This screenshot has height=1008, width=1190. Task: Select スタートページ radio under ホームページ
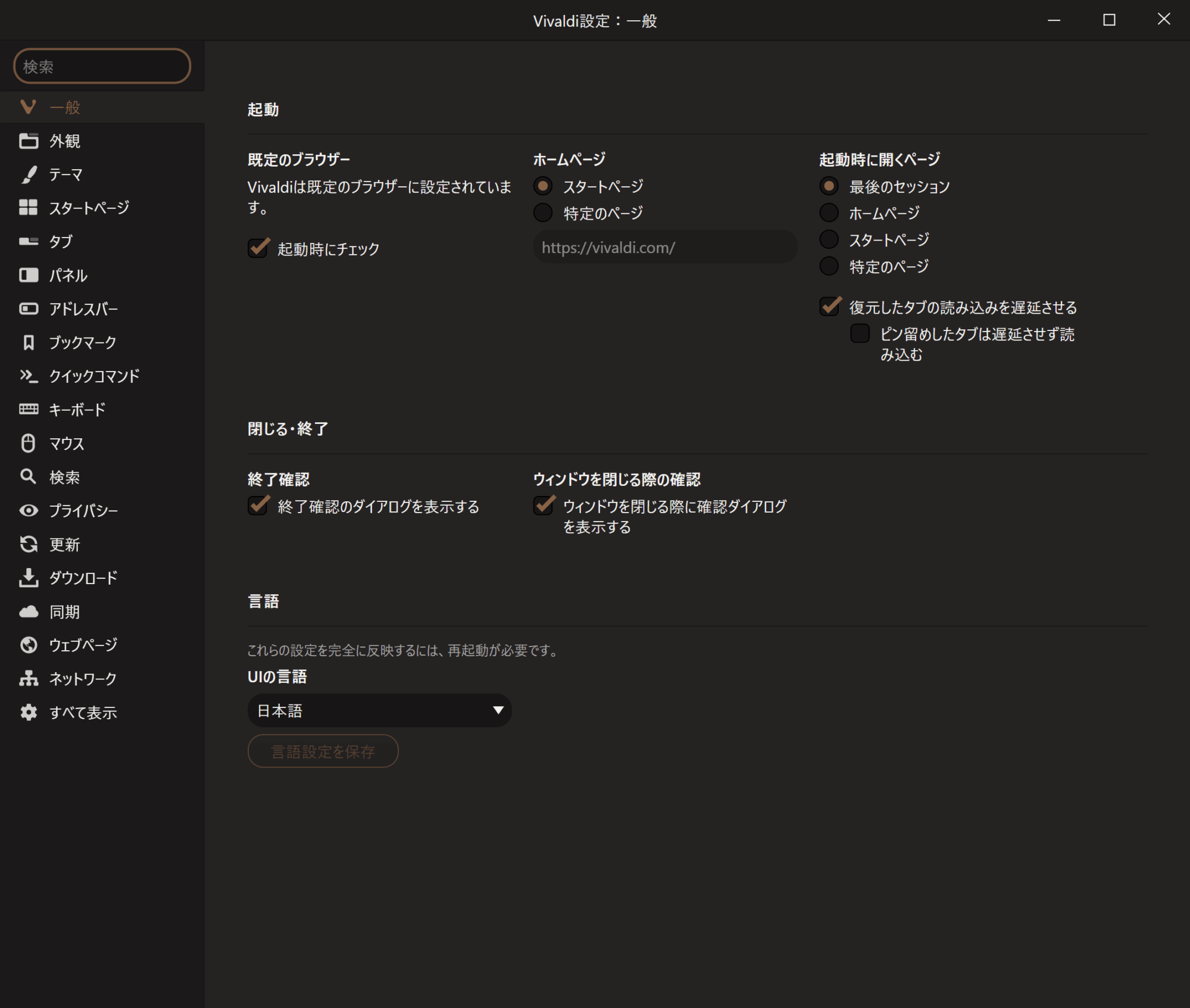point(543,186)
